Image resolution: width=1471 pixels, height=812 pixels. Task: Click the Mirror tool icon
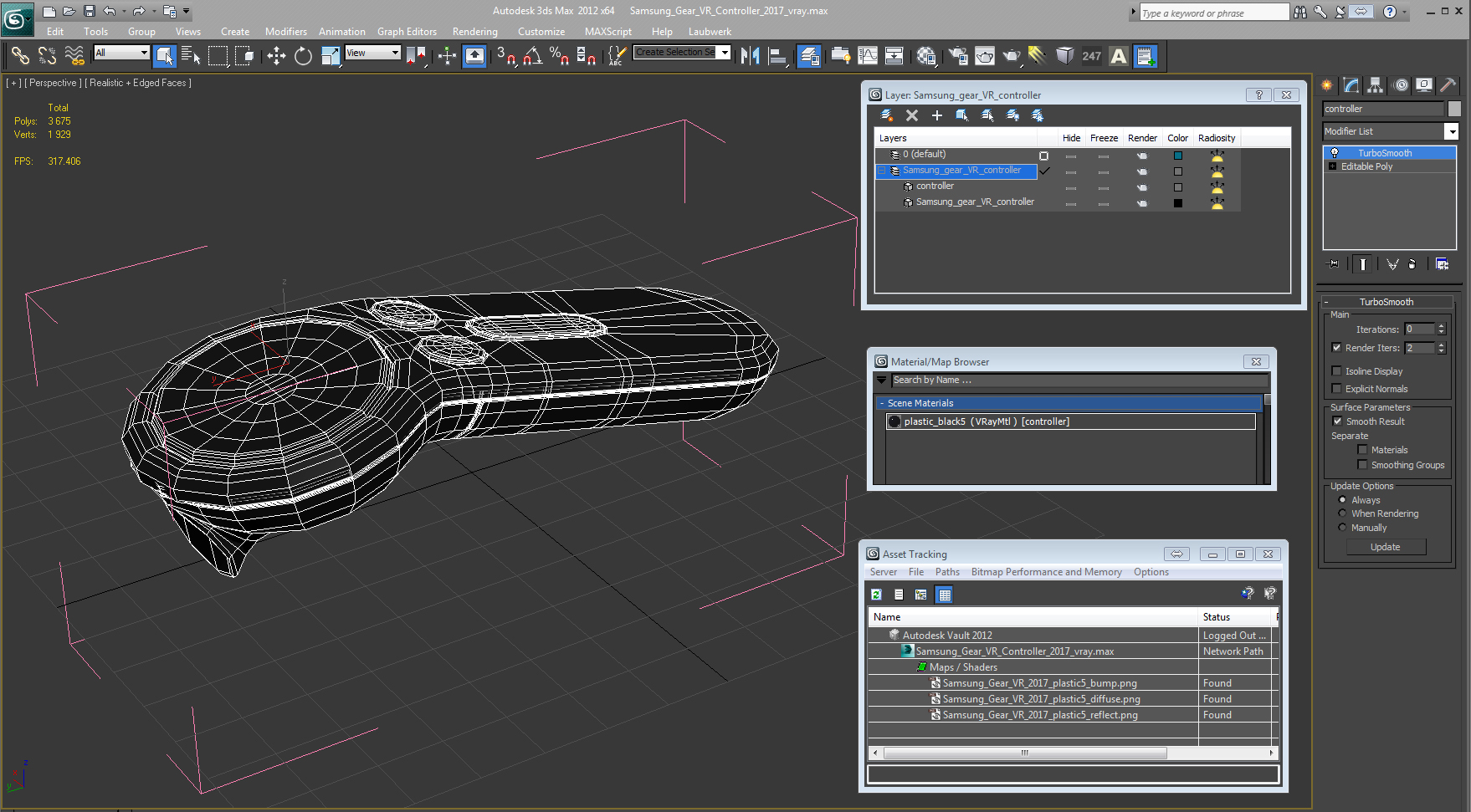click(x=751, y=56)
